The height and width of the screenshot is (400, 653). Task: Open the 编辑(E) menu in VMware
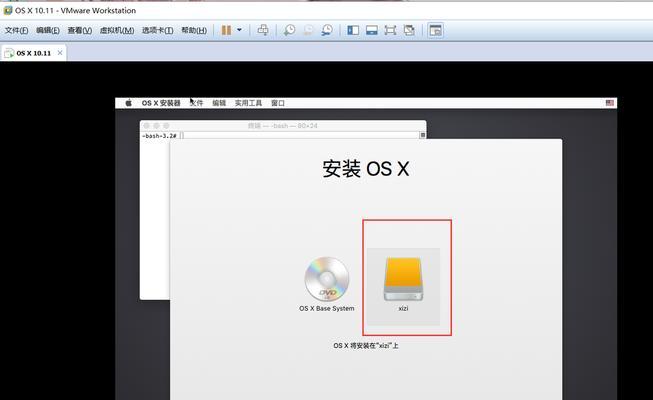click(x=47, y=30)
